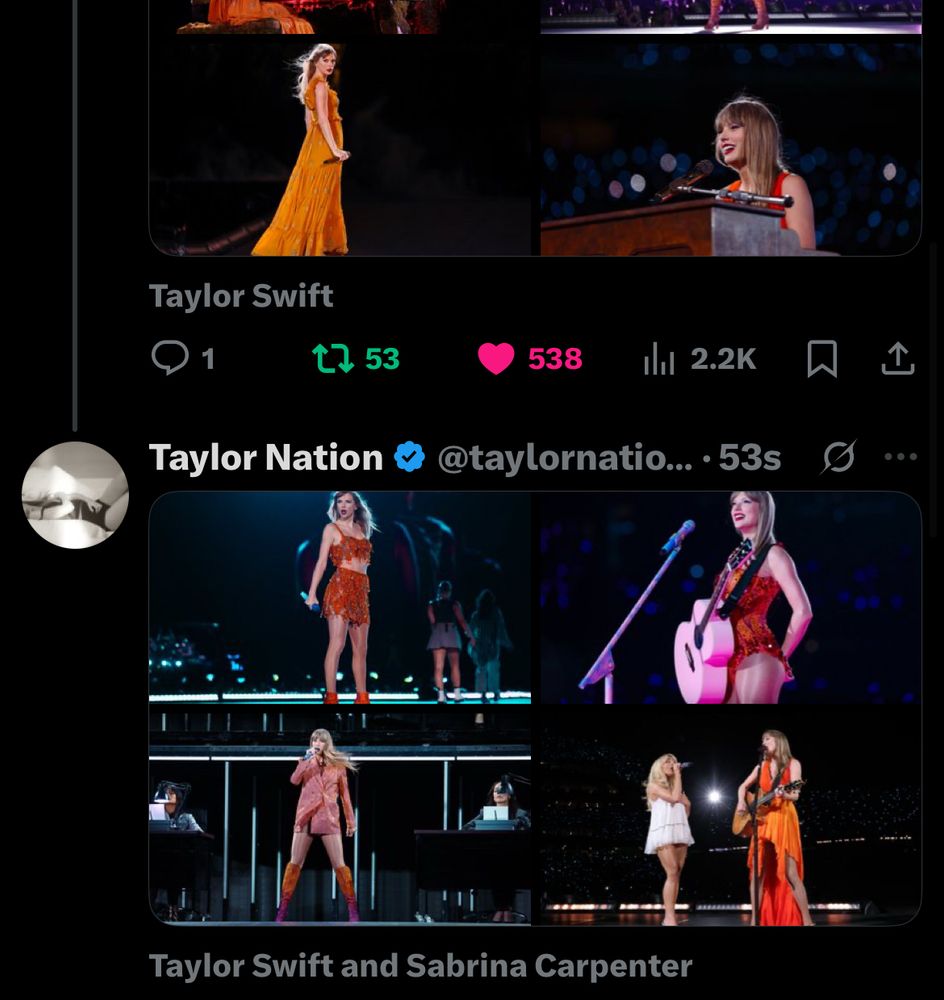944x1000 pixels.
Task: Bookmark the Taylor Swift photo post
Action: (821, 358)
